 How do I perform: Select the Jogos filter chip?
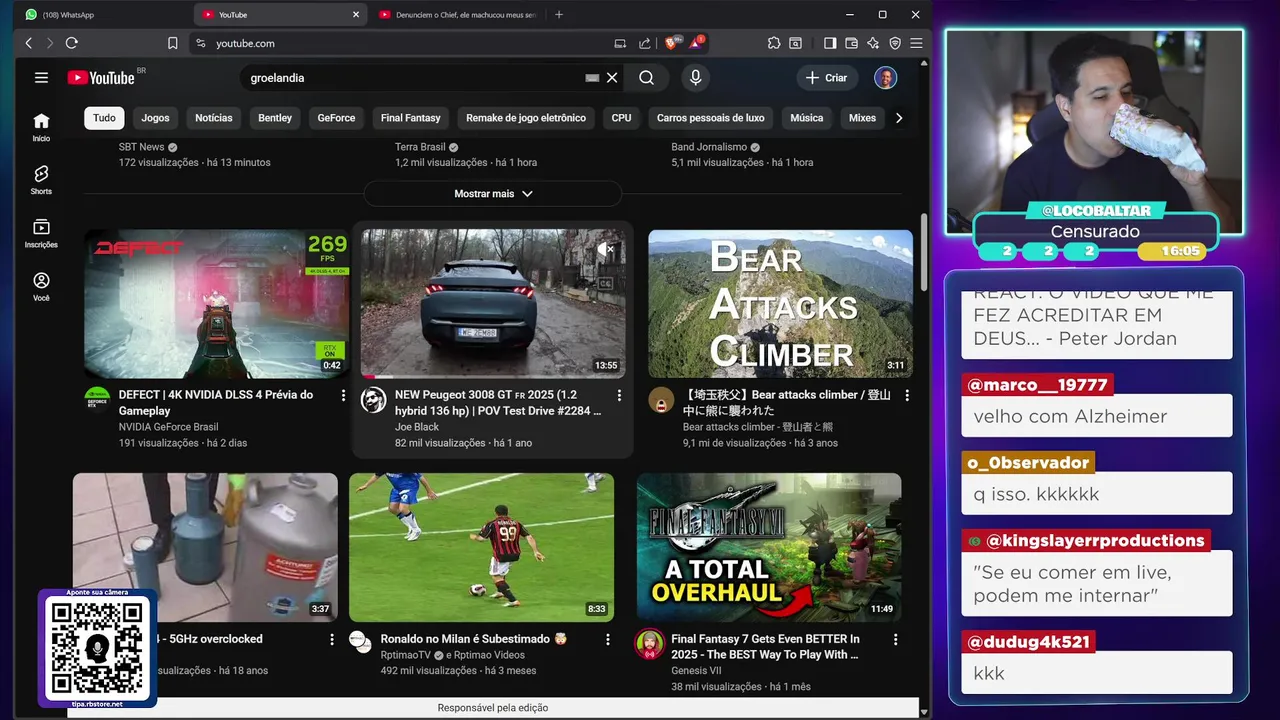(x=155, y=118)
